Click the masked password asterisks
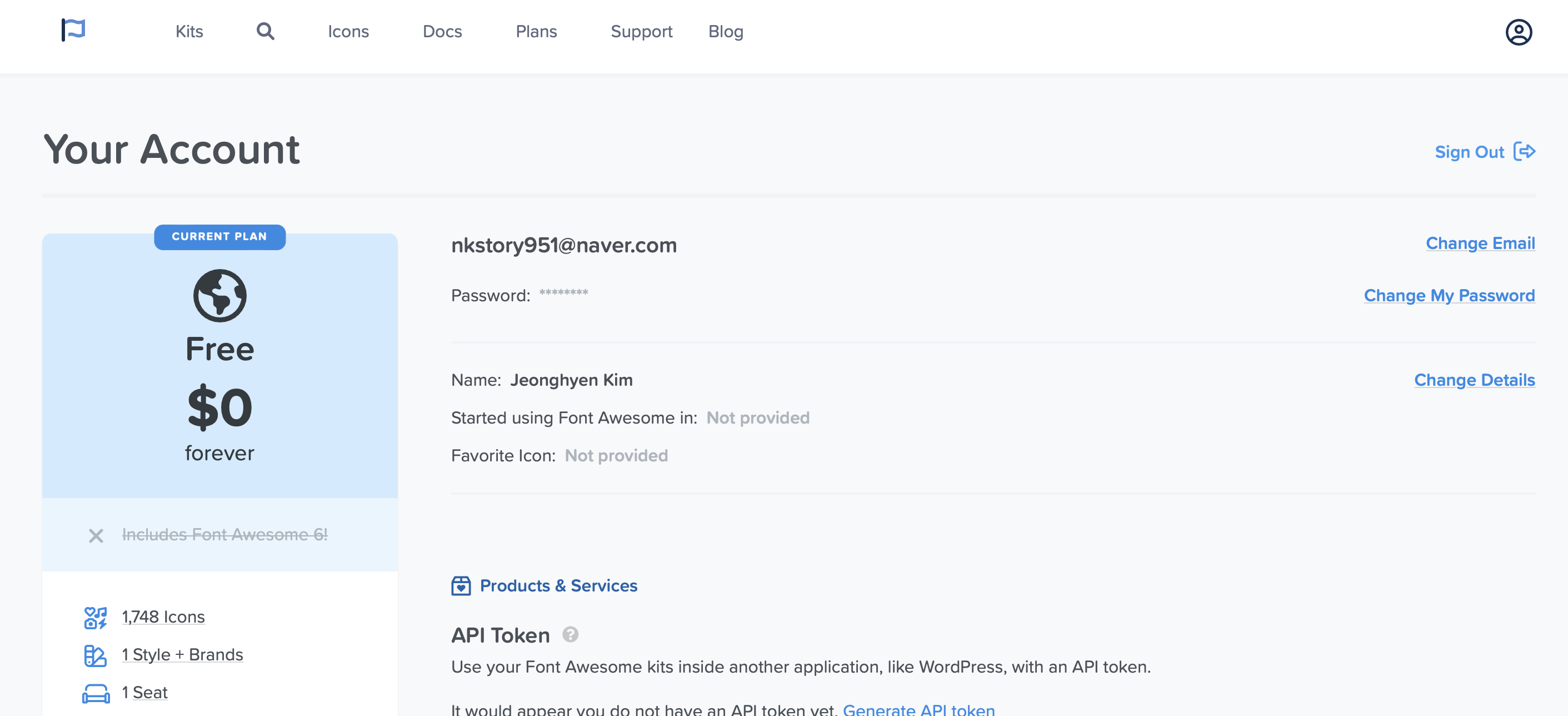 point(563,293)
